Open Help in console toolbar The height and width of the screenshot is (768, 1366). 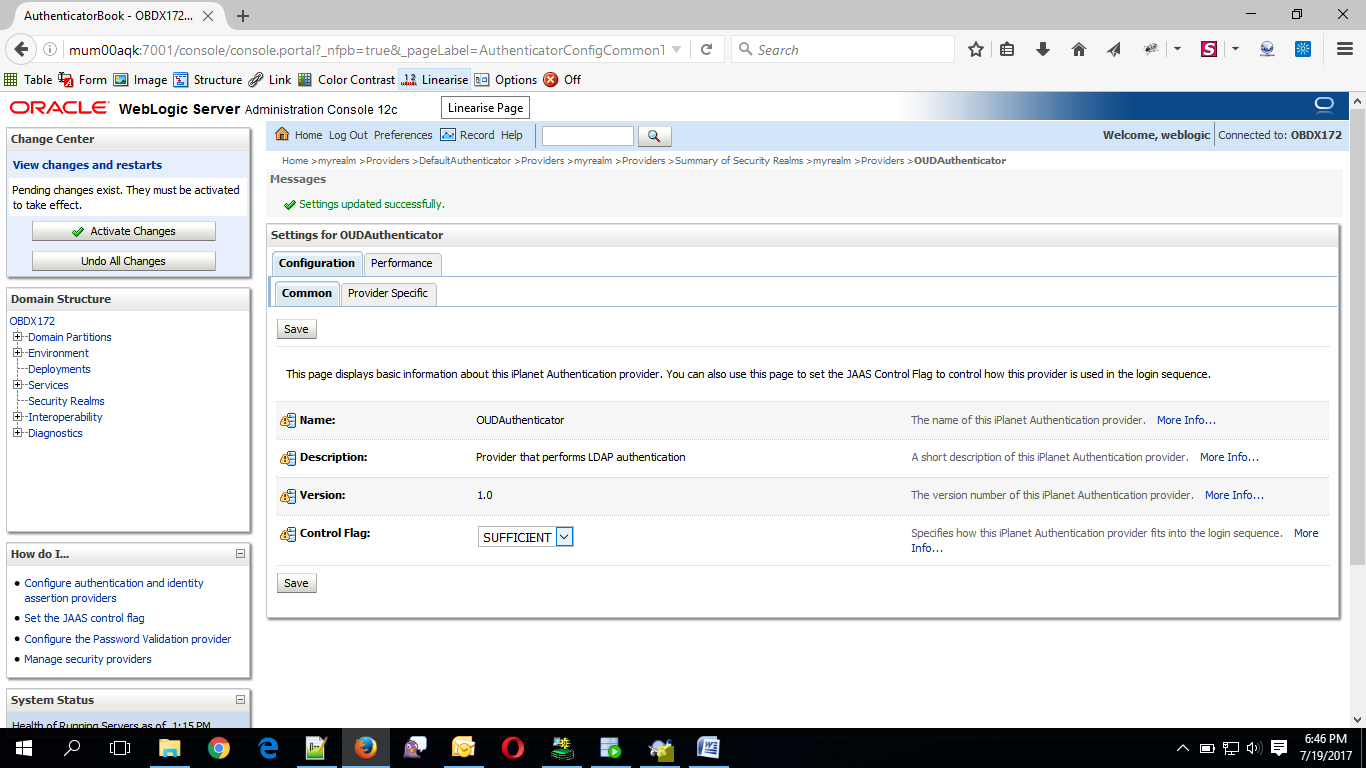pos(512,135)
